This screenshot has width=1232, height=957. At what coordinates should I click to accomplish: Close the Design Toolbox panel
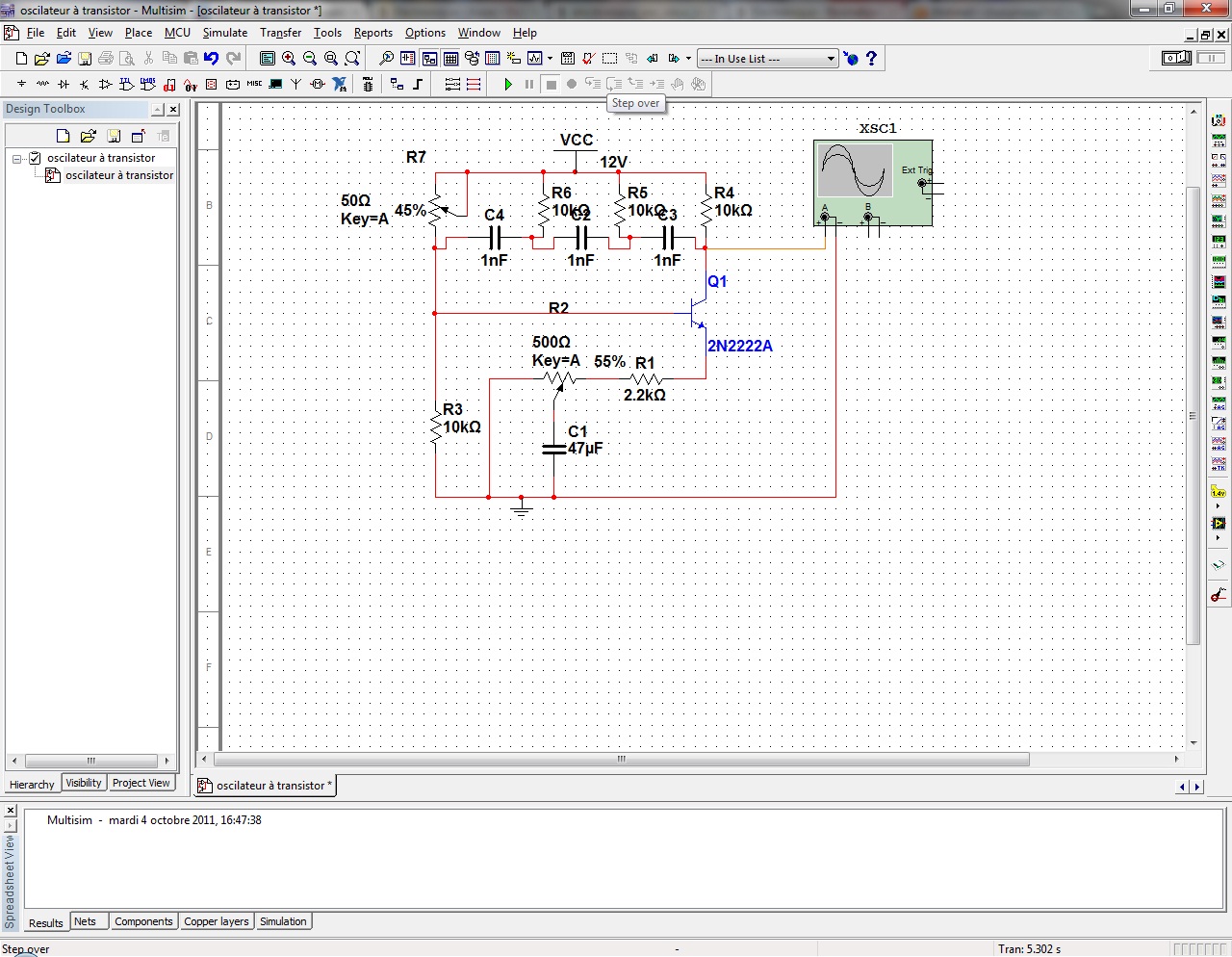173,110
